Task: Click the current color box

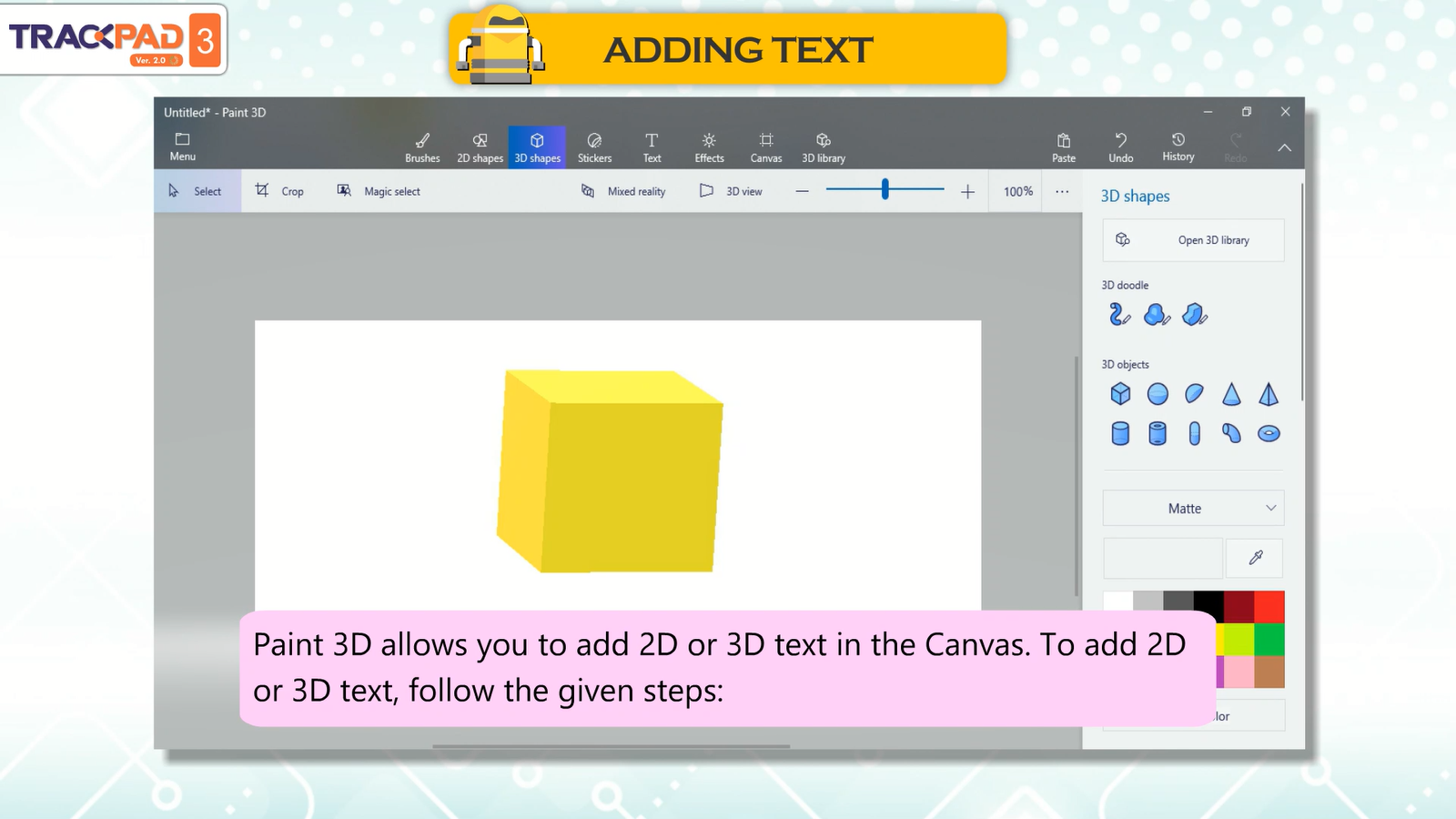Action: click(1163, 558)
